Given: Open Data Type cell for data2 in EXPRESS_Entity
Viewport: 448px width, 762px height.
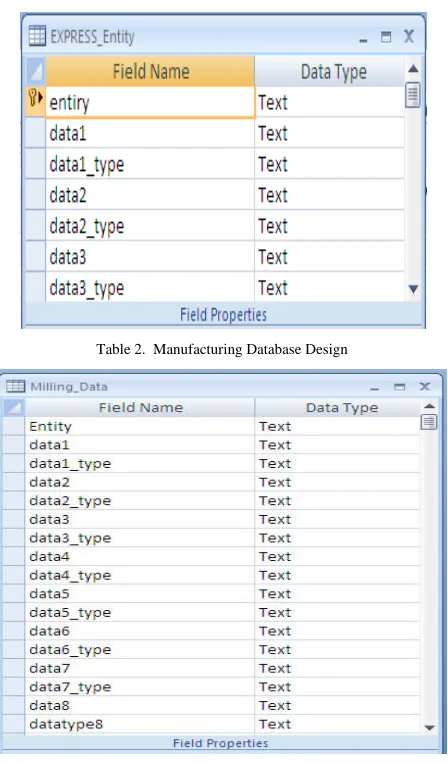Looking at the screenshot, I should click(x=329, y=194).
